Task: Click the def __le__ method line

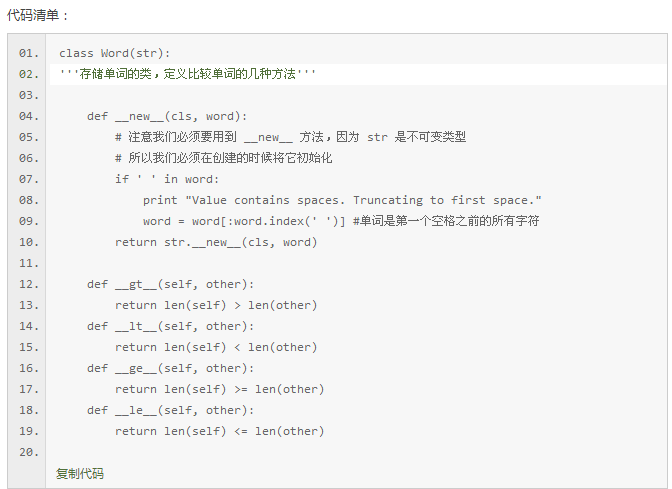Action: (x=171, y=410)
